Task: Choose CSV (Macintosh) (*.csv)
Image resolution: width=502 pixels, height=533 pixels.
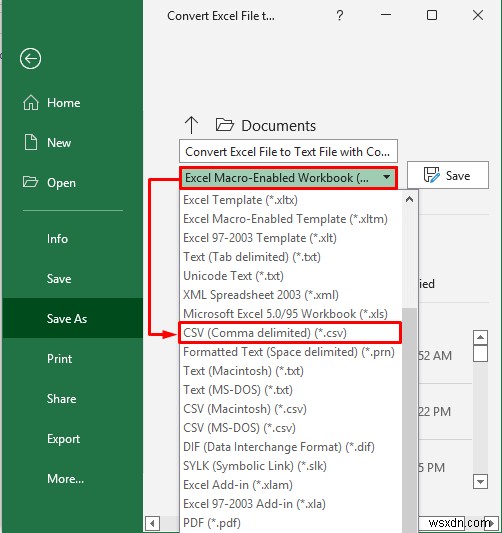Action: click(290, 409)
